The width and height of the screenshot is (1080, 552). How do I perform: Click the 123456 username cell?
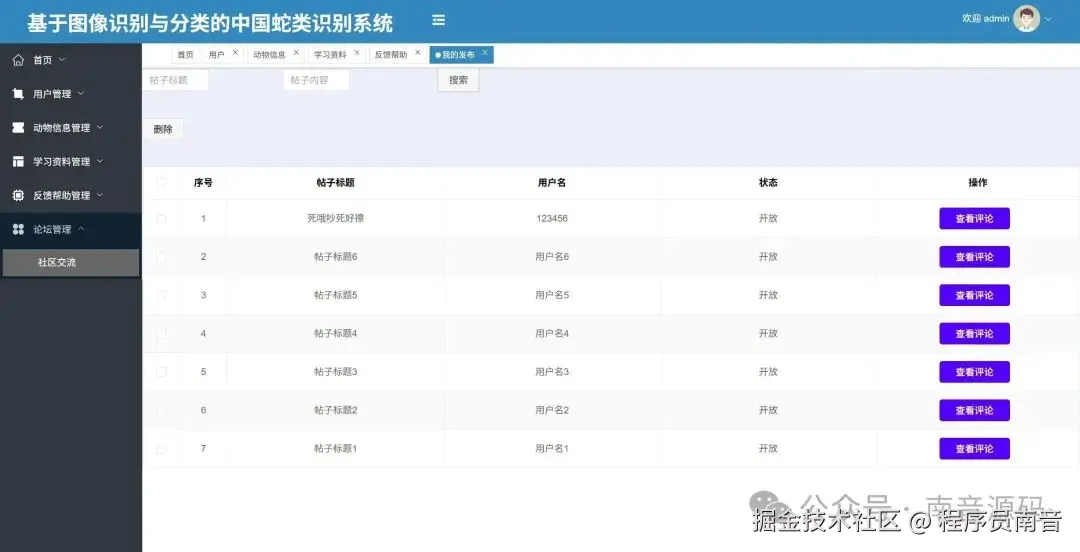tap(552, 218)
